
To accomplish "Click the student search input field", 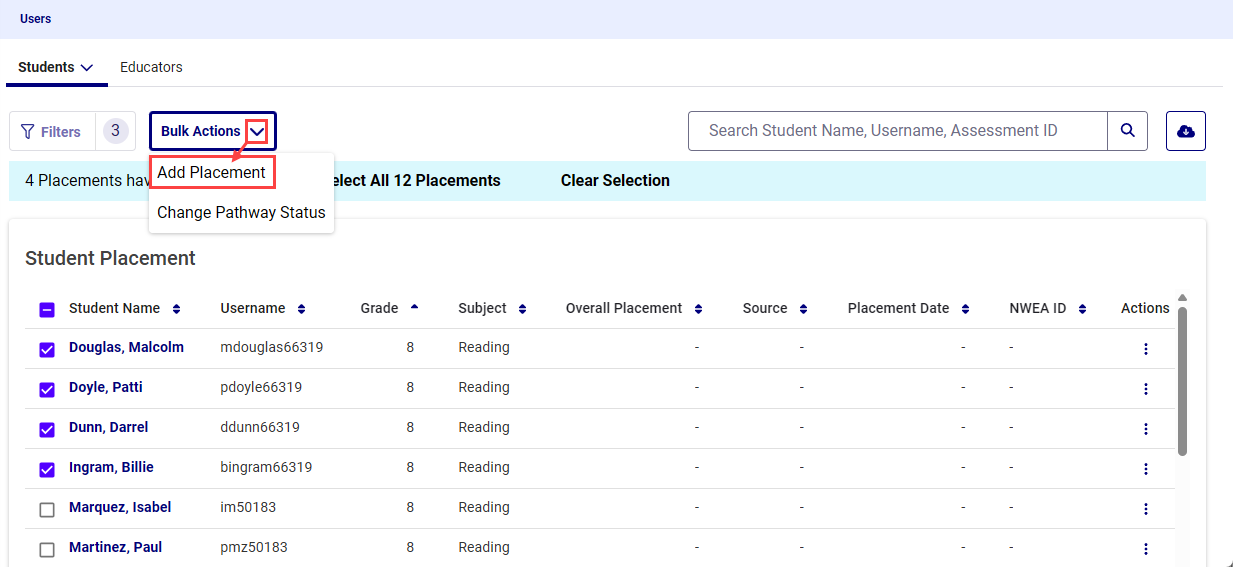I will click(x=898, y=131).
